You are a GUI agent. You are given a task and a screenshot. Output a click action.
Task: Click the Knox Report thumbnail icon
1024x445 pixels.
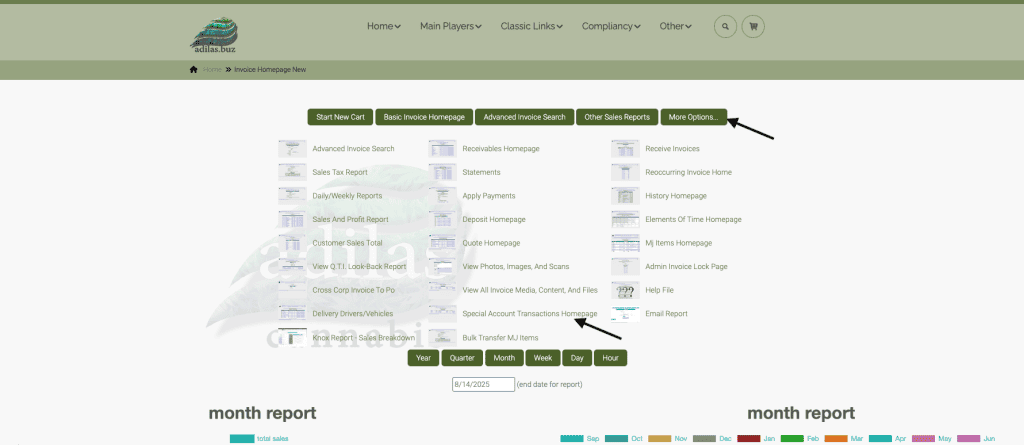pyautogui.click(x=292, y=337)
